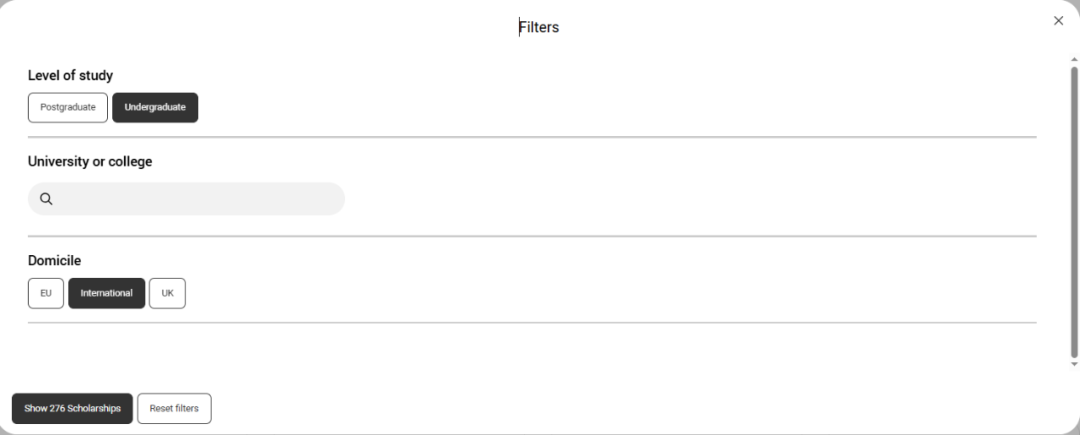Screen dimensions: 1080x435
Task: Close the Filters dialog with X
Action: point(1058,21)
